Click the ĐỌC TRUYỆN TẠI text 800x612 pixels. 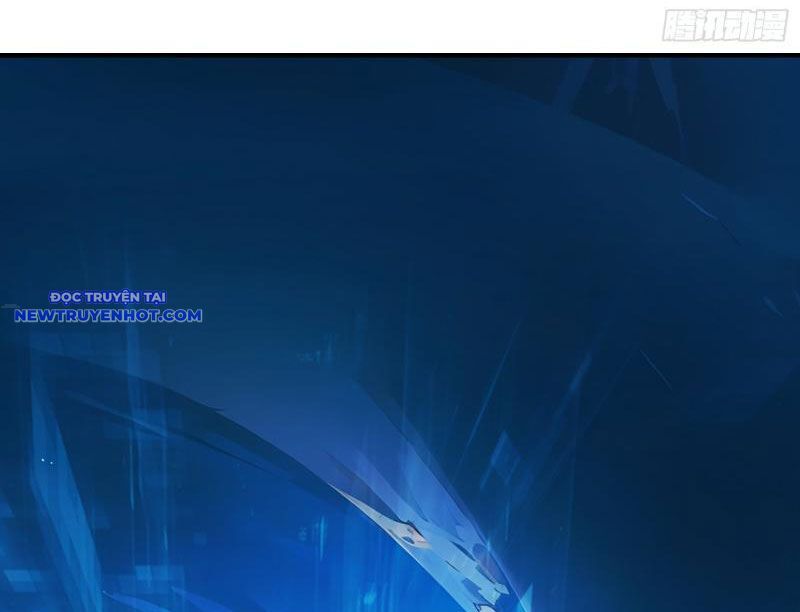108,297
